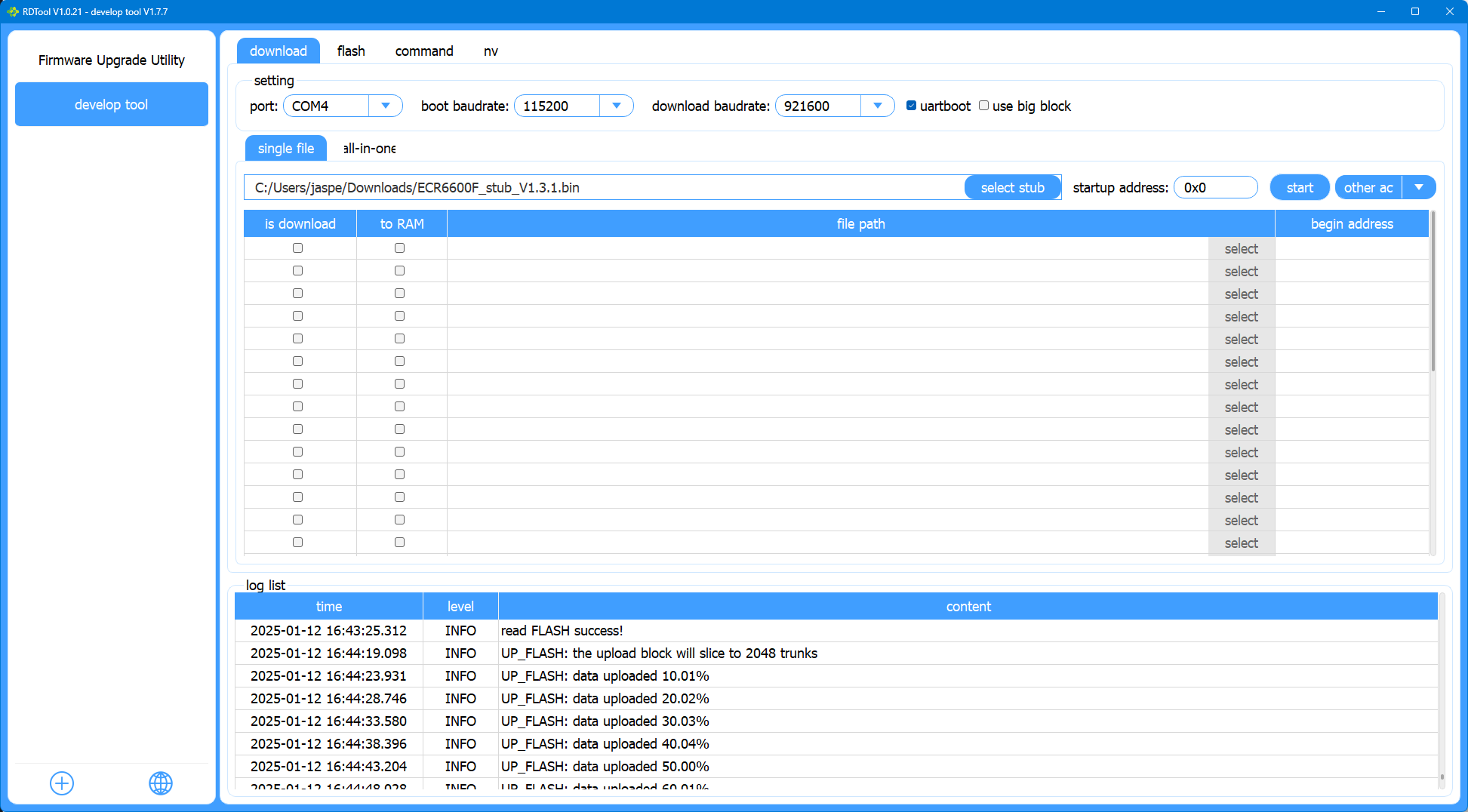This screenshot has width=1468, height=812.
Task: Select the all-in-one tab
Action: pos(369,148)
